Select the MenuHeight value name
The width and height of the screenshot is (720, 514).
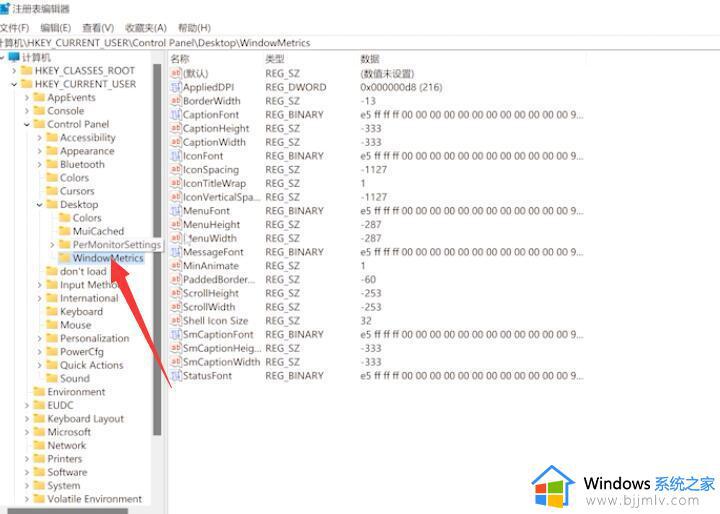click(211, 224)
